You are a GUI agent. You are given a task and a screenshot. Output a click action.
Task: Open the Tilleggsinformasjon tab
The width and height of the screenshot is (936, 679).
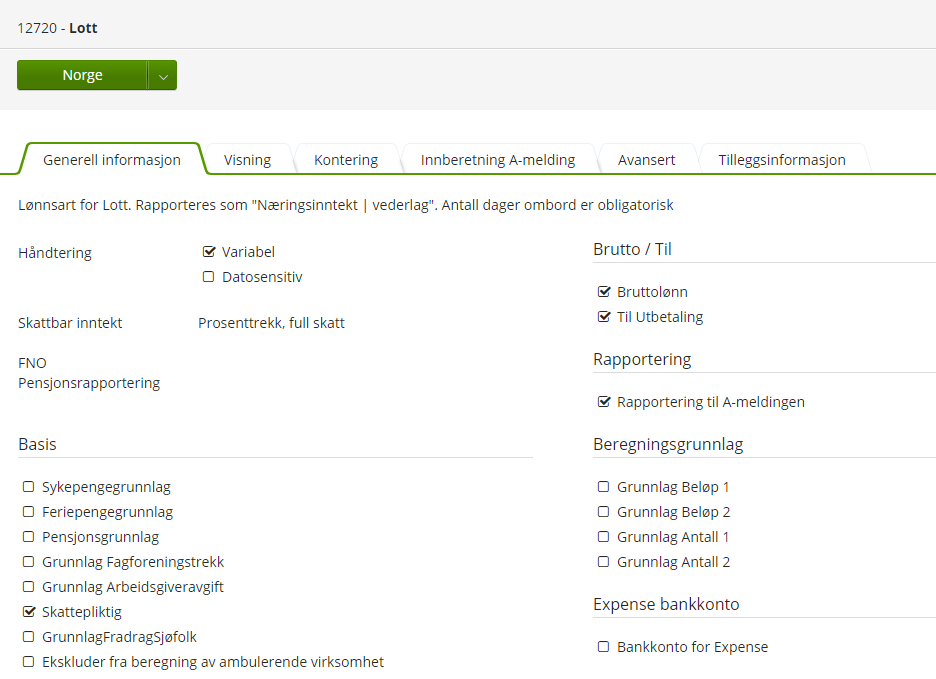[782, 159]
